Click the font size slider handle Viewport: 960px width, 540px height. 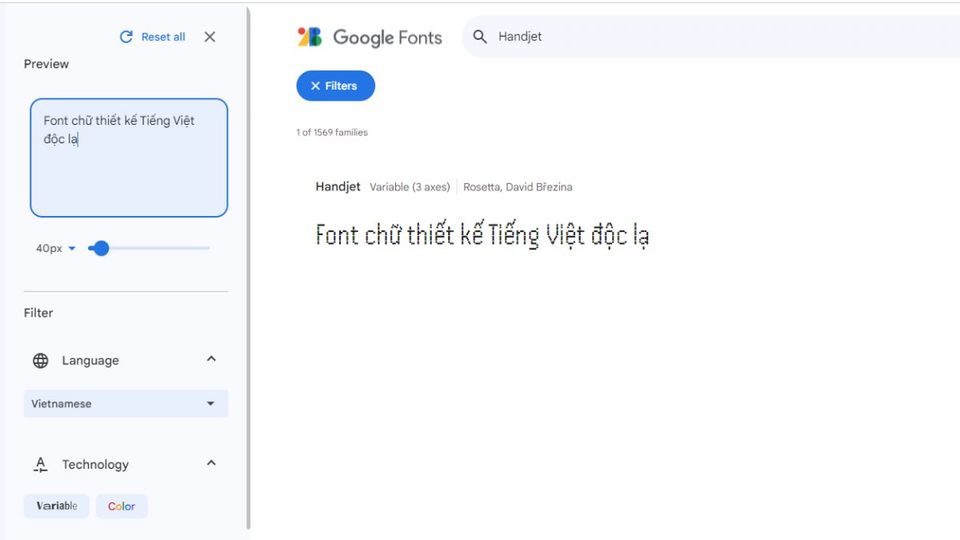click(101, 248)
